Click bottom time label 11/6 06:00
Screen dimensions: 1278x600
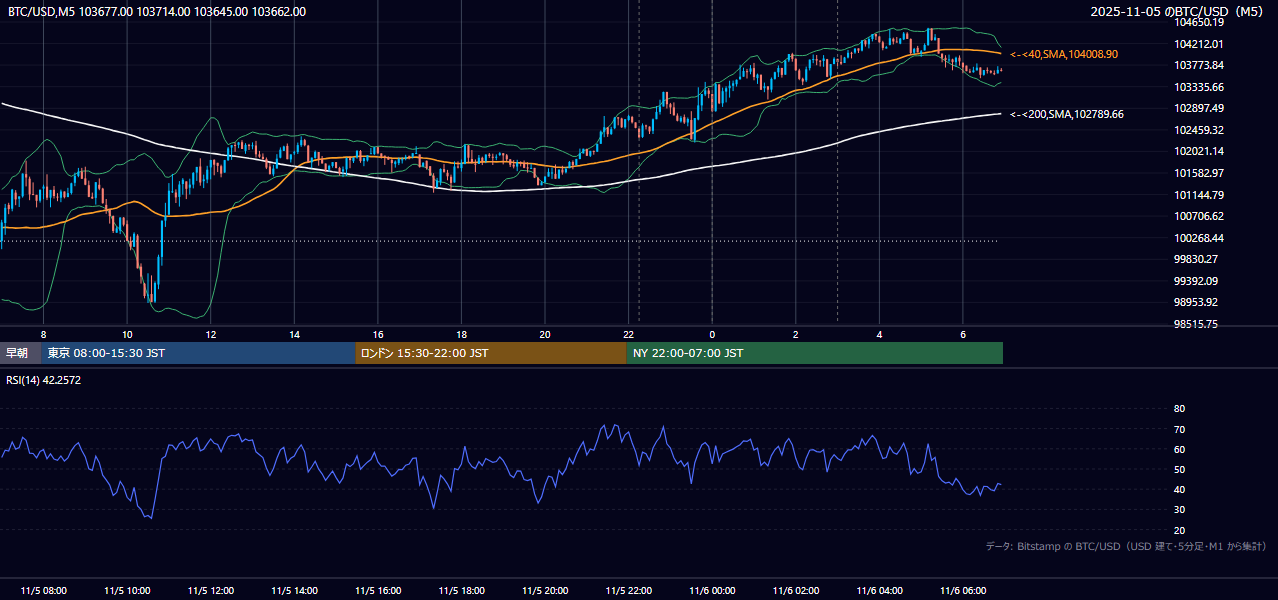963,590
